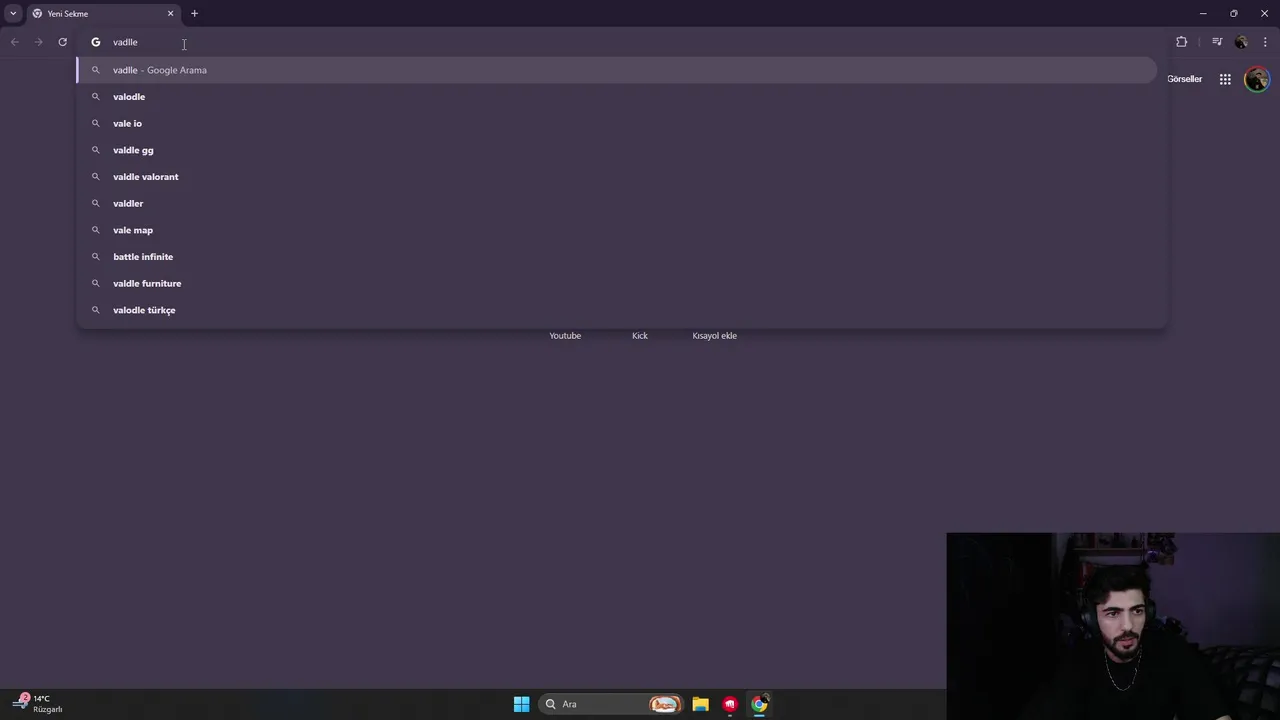
Task: Close the Yeni Sekme tab
Action: click(x=170, y=14)
